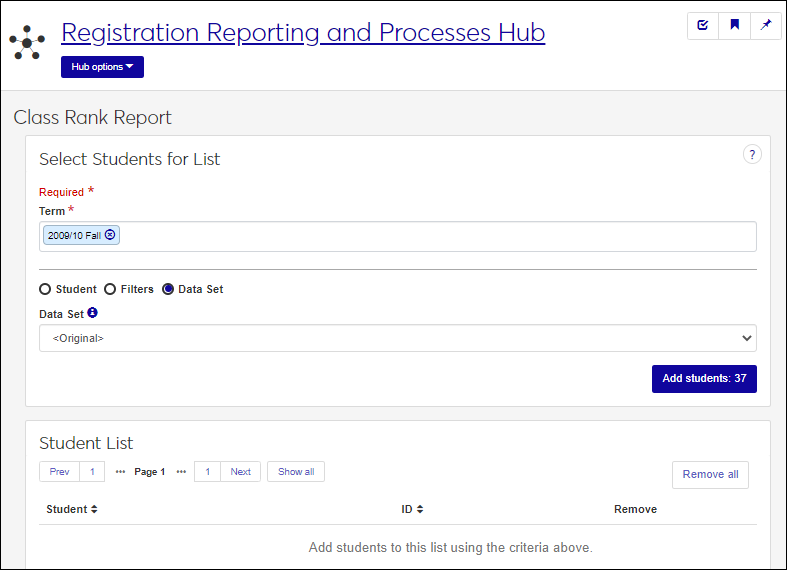Viewport: 787px width, 570px height.
Task: Open Registration Reporting and Processes Hub link
Action: (302, 32)
